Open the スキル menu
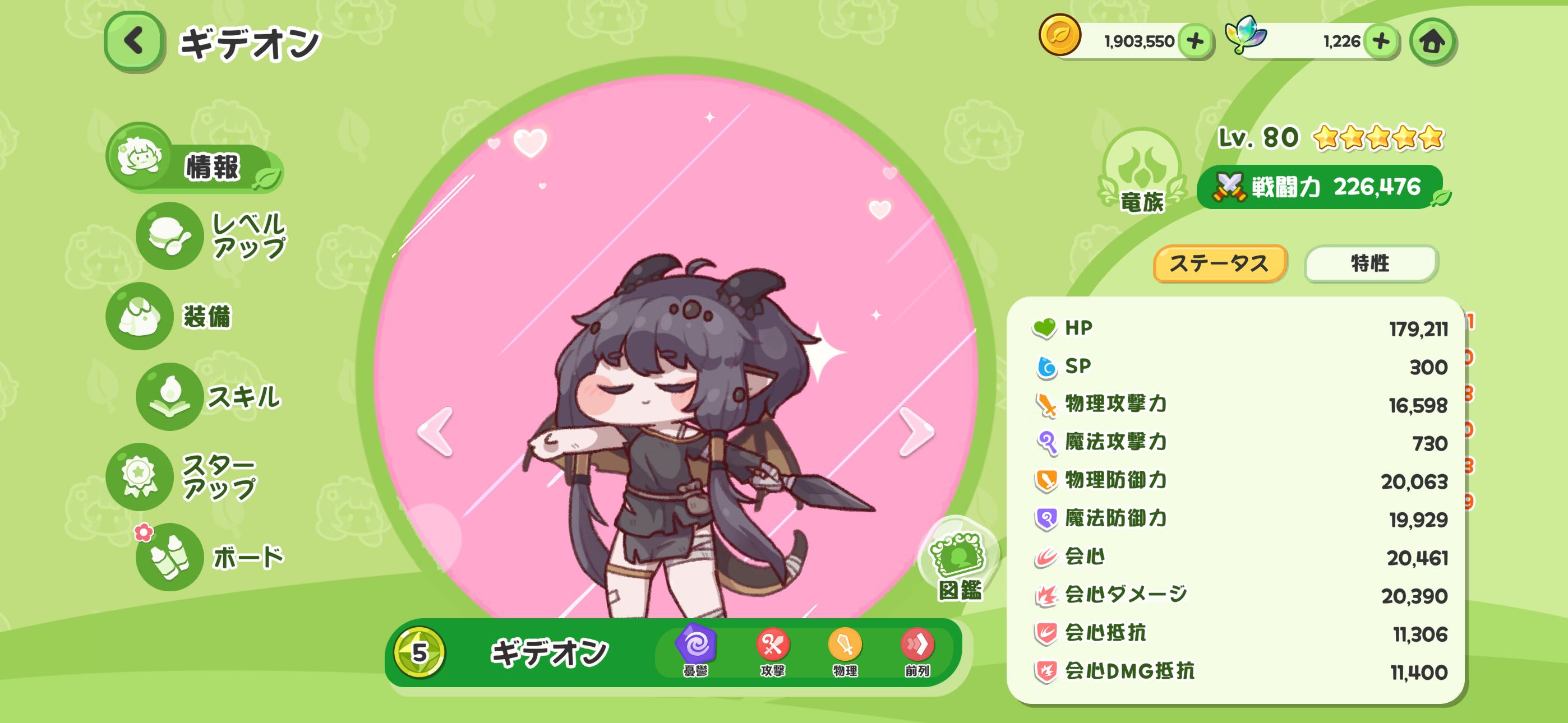1568x723 pixels. 209,397
